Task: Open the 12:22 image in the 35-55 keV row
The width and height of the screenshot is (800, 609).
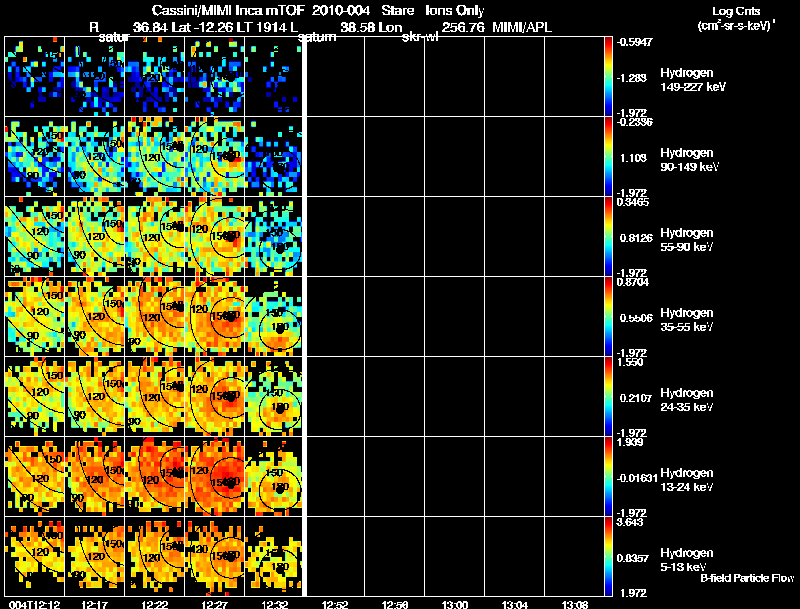Action: [155, 317]
